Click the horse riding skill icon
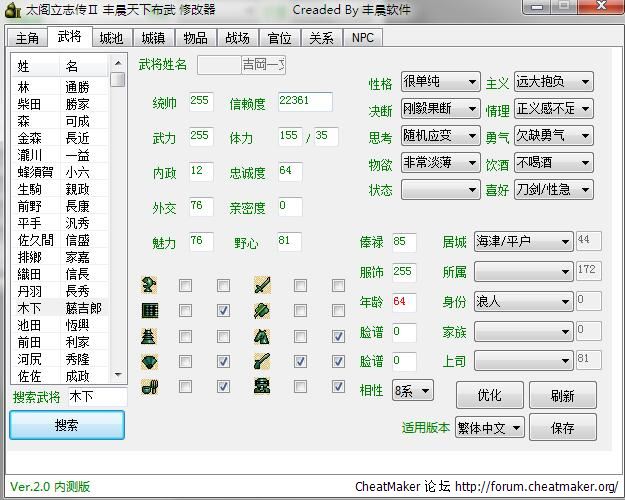Viewport: 625px width, 500px height. coord(262,336)
